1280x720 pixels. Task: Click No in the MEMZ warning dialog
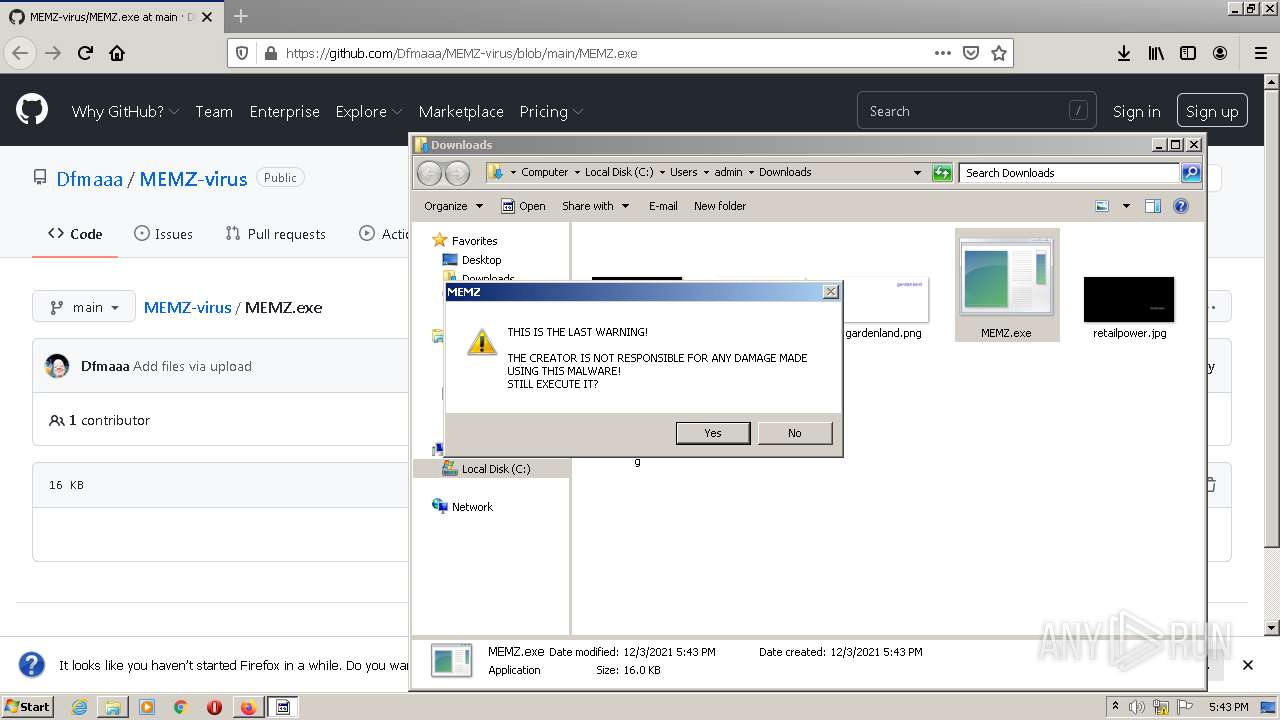point(794,433)
